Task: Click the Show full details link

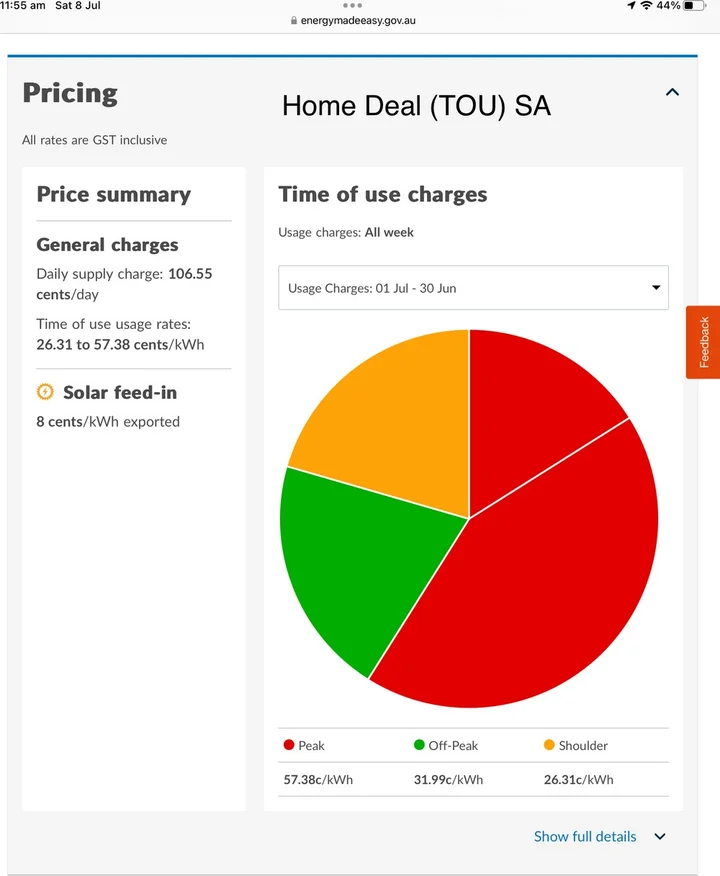Action: pos(585,836)
